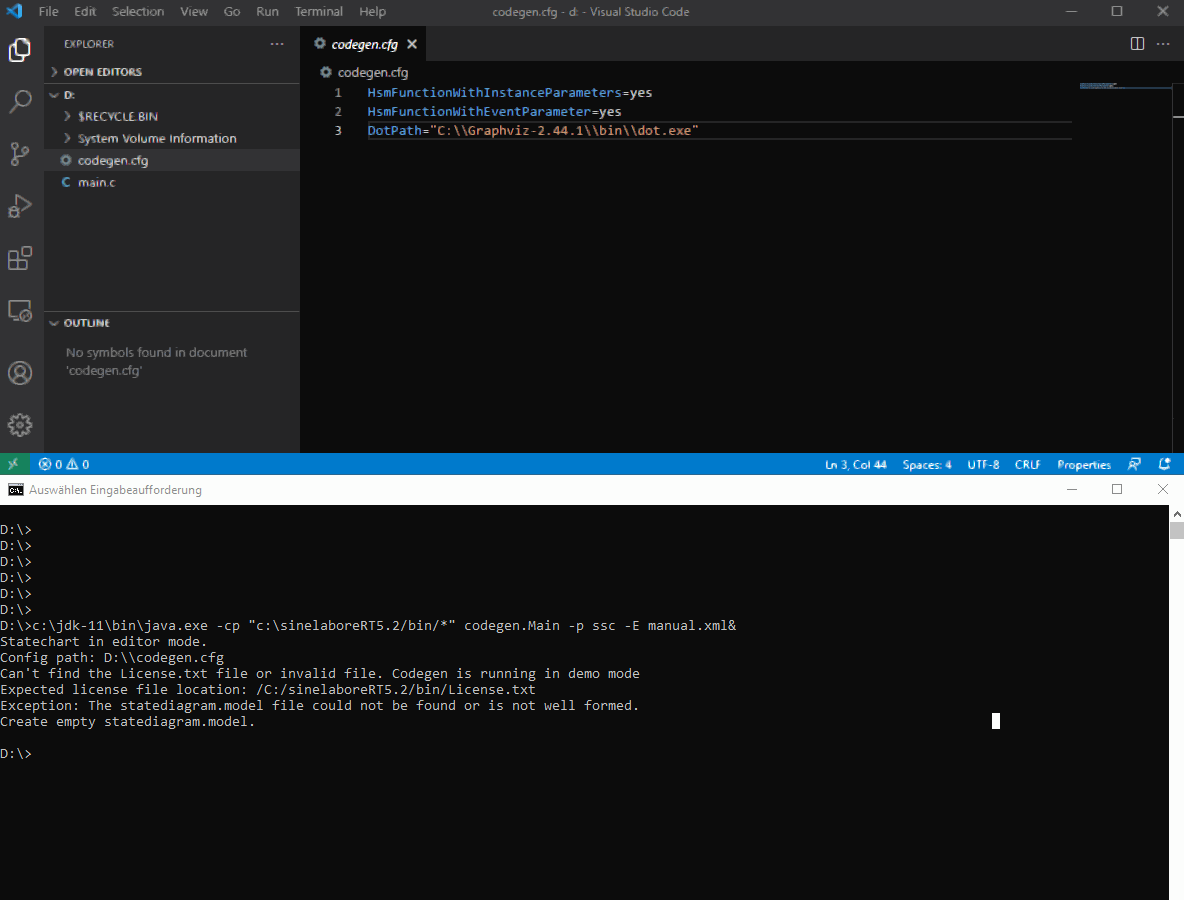Open the Search view in activity bar

click(20, 101)
